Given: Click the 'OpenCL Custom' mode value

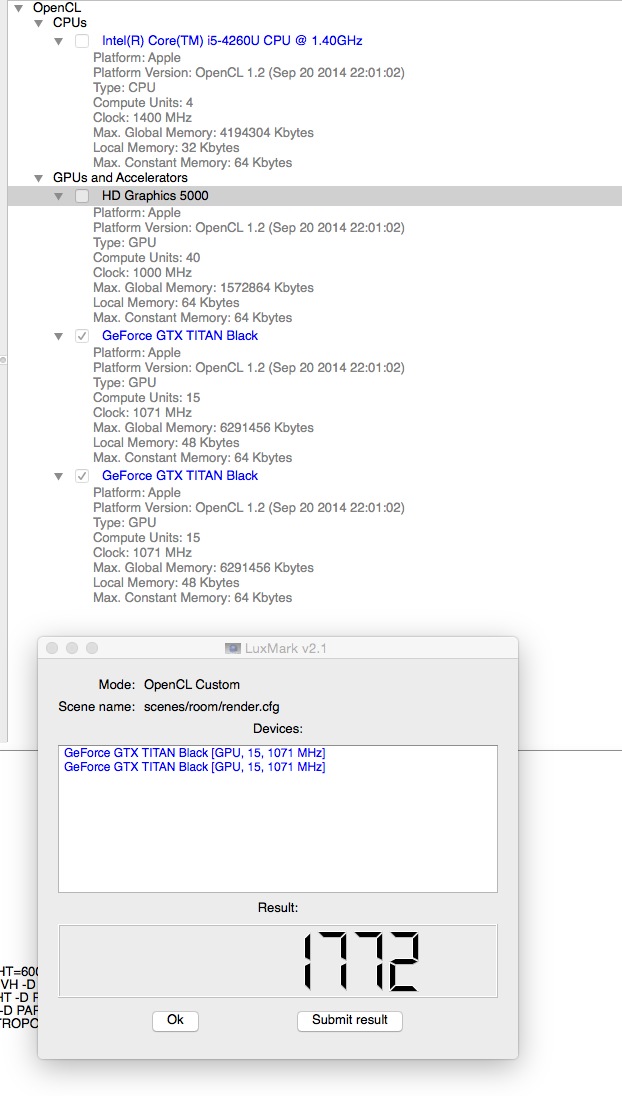Looking at the screenshot, I should pos(191,684).
